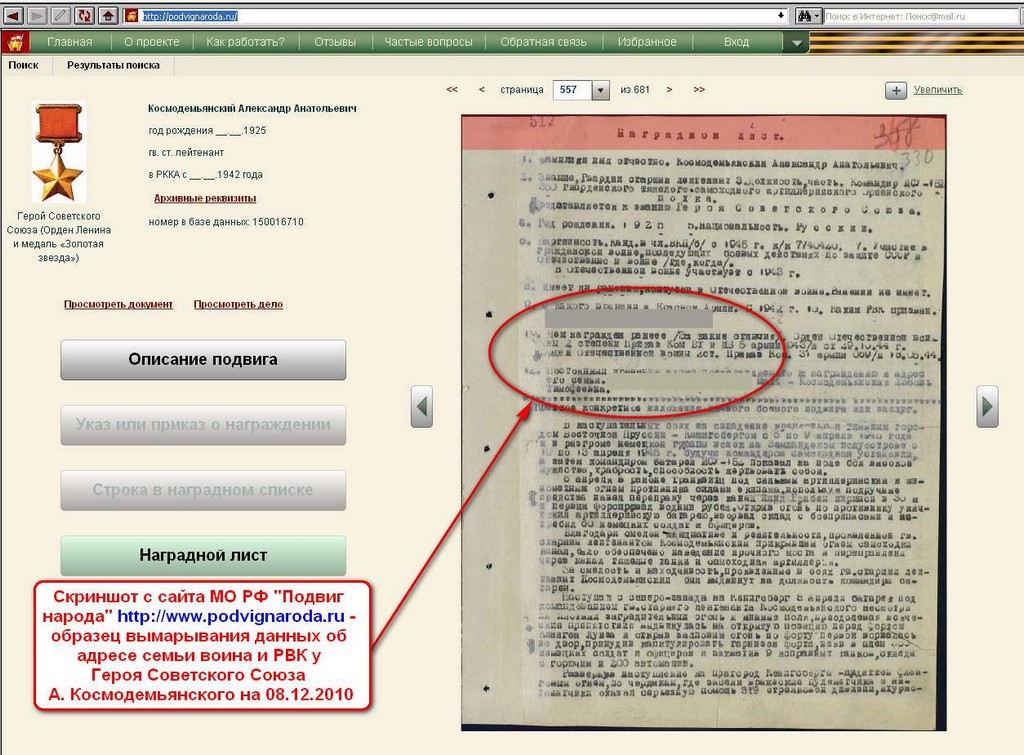
Task: Open the Частые вопросы menu item
Action: point(429,42)
